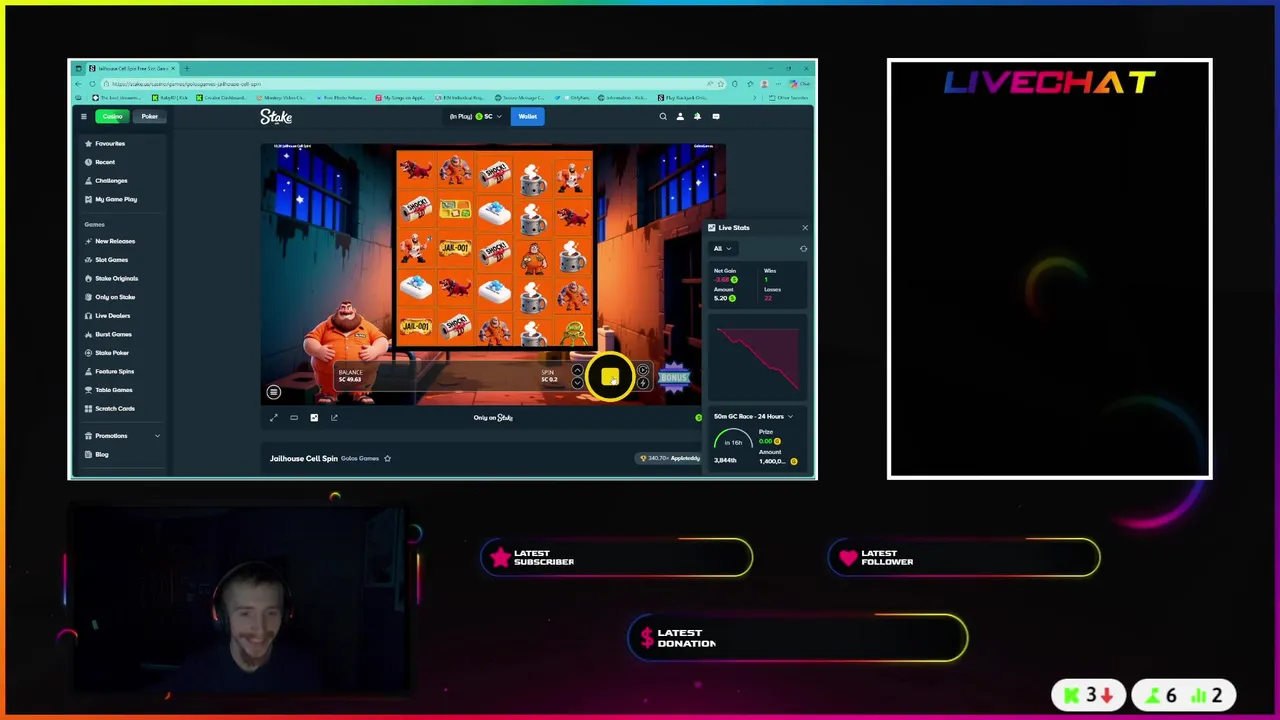Screen dimensions: 1280x720
Task: Open the Stake search
Action: coord(662,117)
